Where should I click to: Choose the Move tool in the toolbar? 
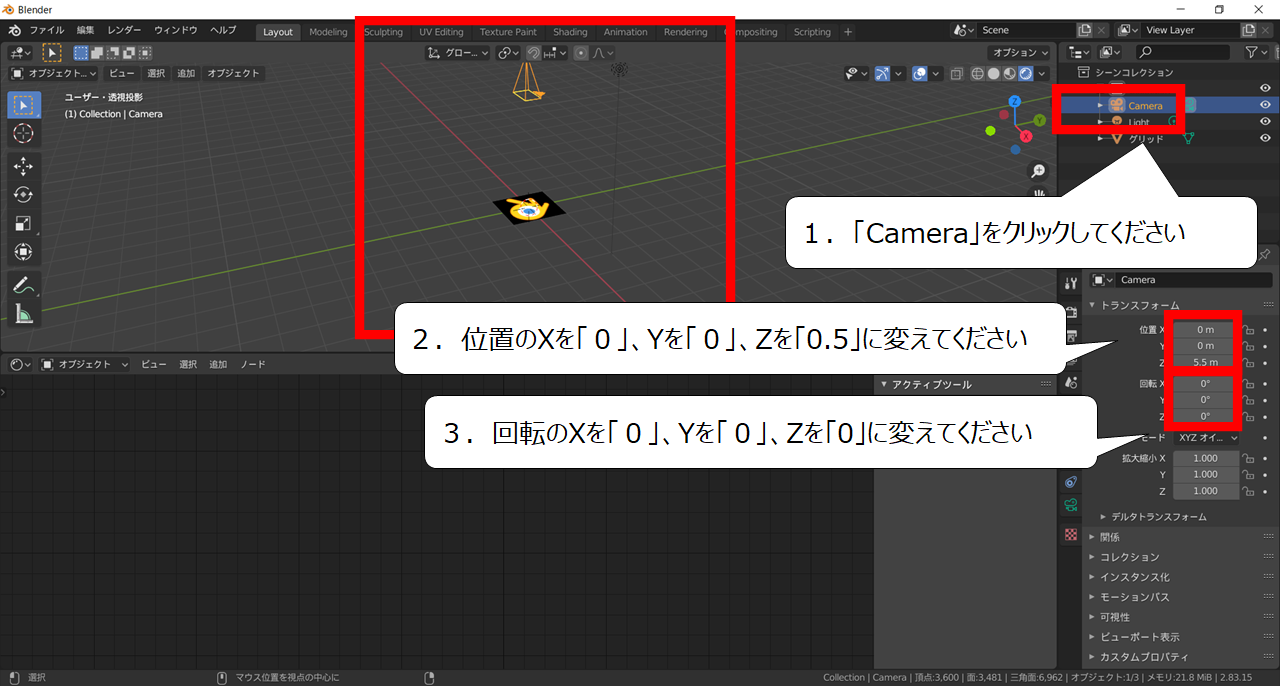(24, 166)
